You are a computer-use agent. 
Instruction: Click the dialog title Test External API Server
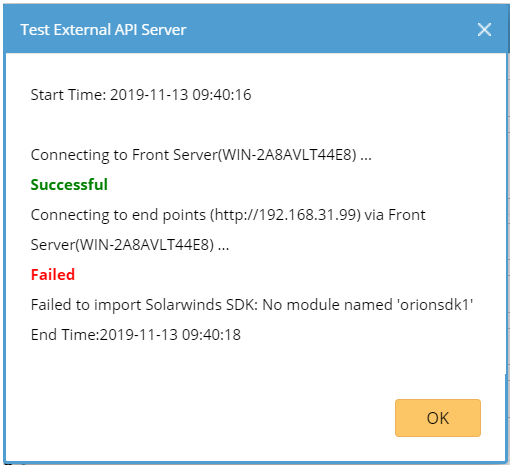[x=103, y=30]
